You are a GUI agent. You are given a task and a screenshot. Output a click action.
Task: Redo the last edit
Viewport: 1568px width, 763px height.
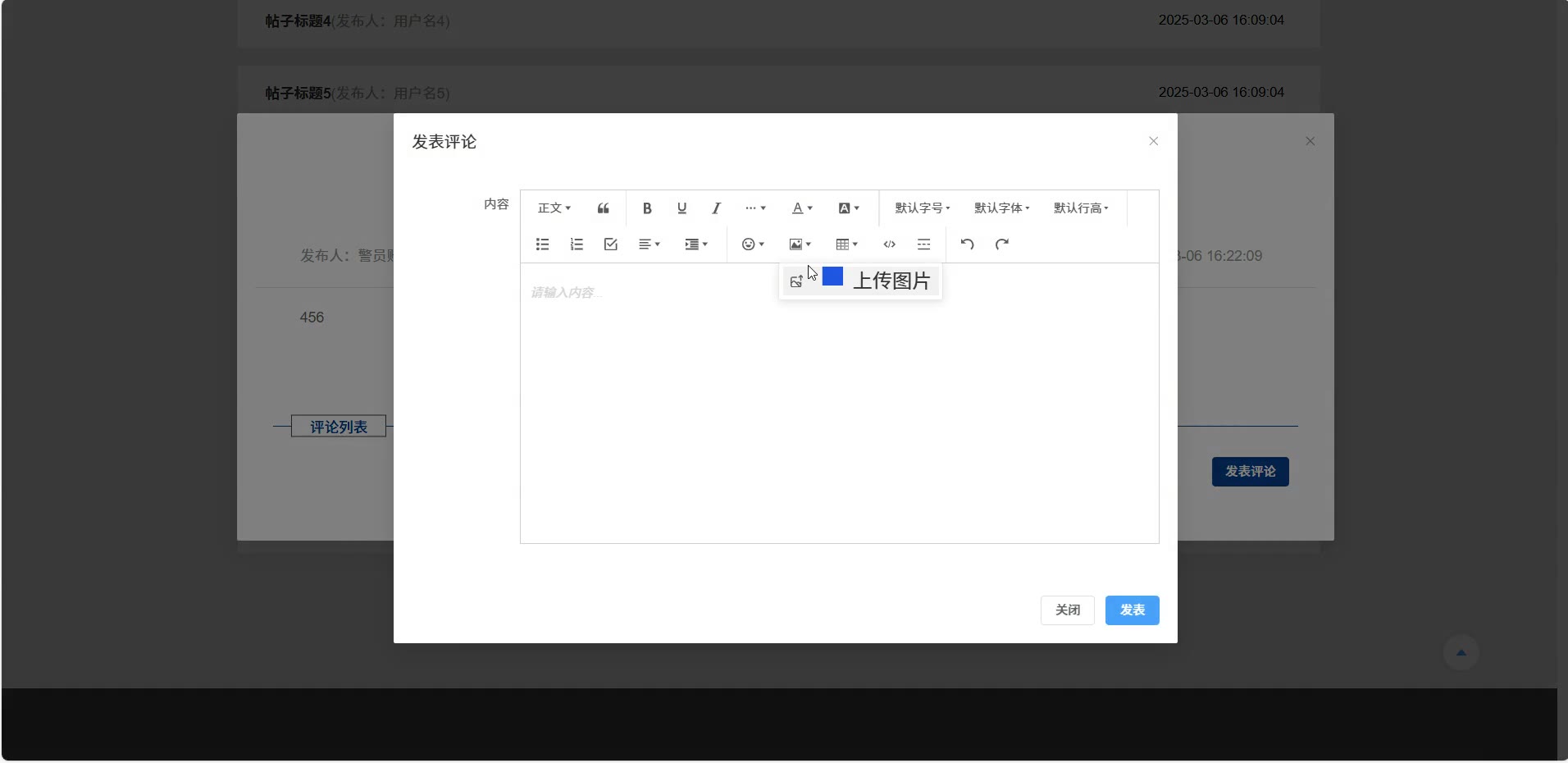[x=1001, y=244]
